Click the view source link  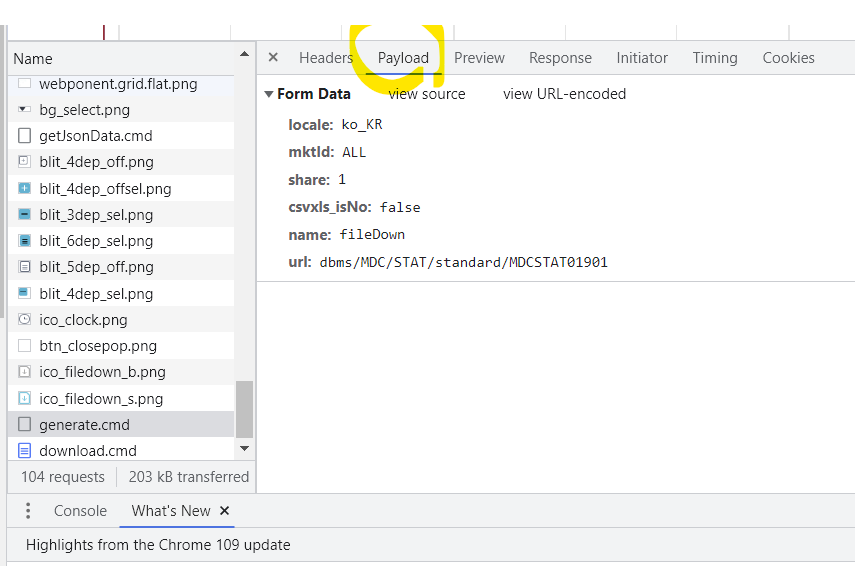coord(427,94)
